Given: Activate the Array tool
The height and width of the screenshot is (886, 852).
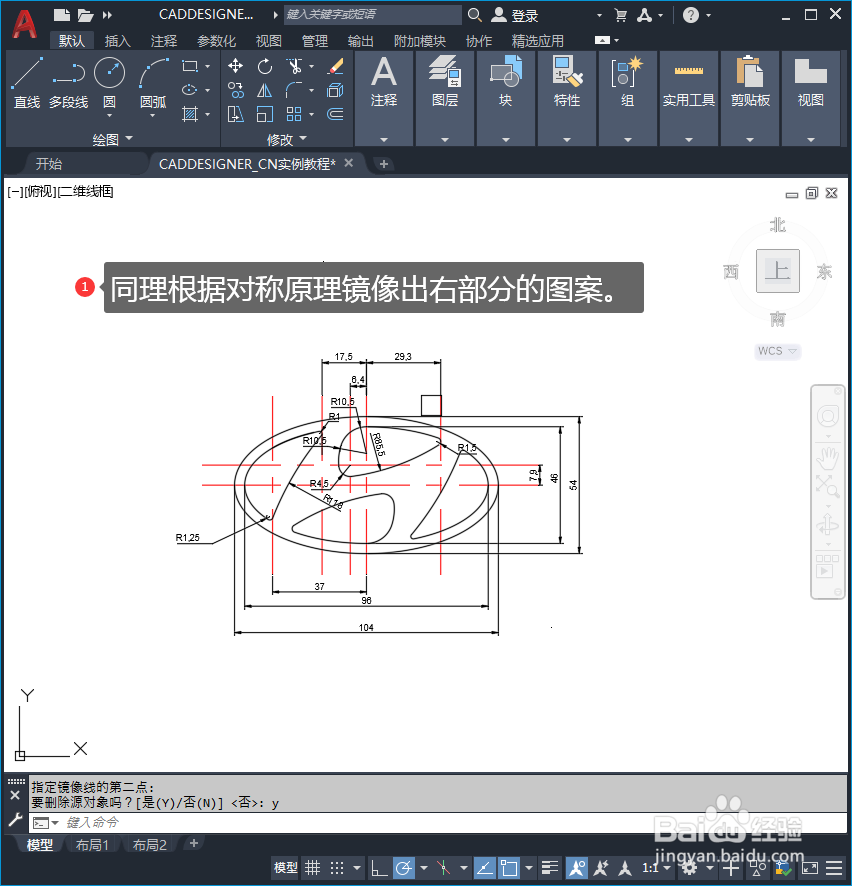Looking at the screenshot, I should [x=294, y=114].
